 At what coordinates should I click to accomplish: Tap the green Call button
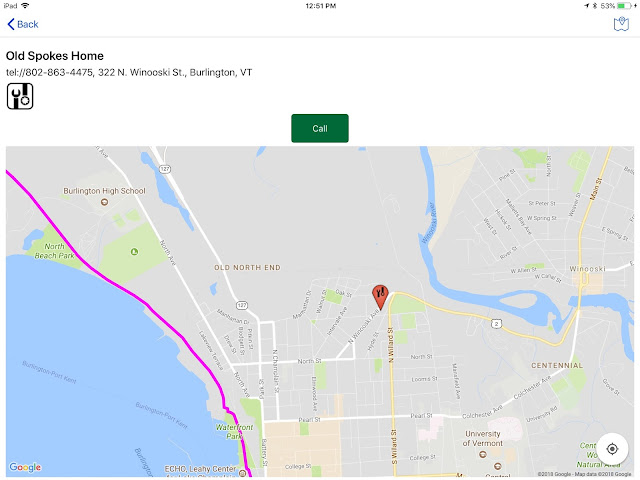click(x=320, y=128)
